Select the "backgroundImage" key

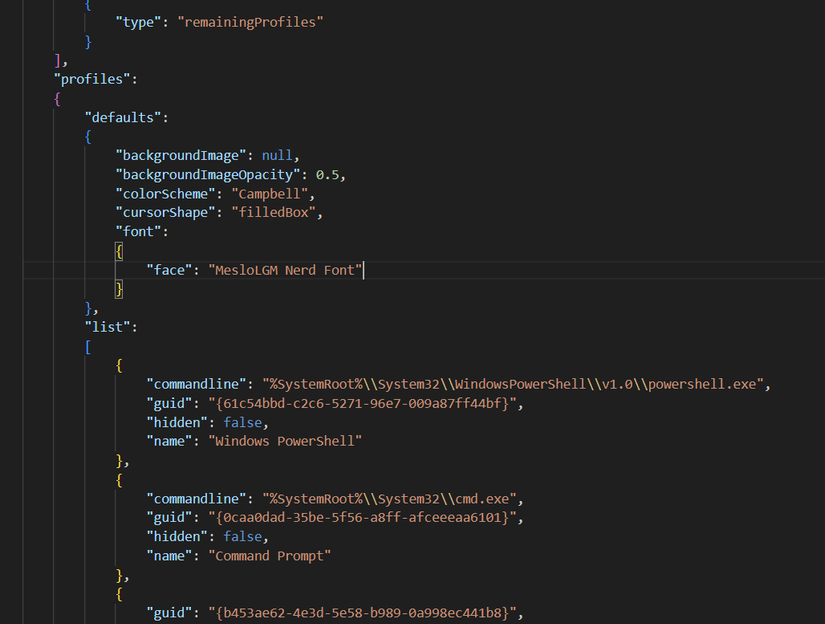click(x=180, y=156)
